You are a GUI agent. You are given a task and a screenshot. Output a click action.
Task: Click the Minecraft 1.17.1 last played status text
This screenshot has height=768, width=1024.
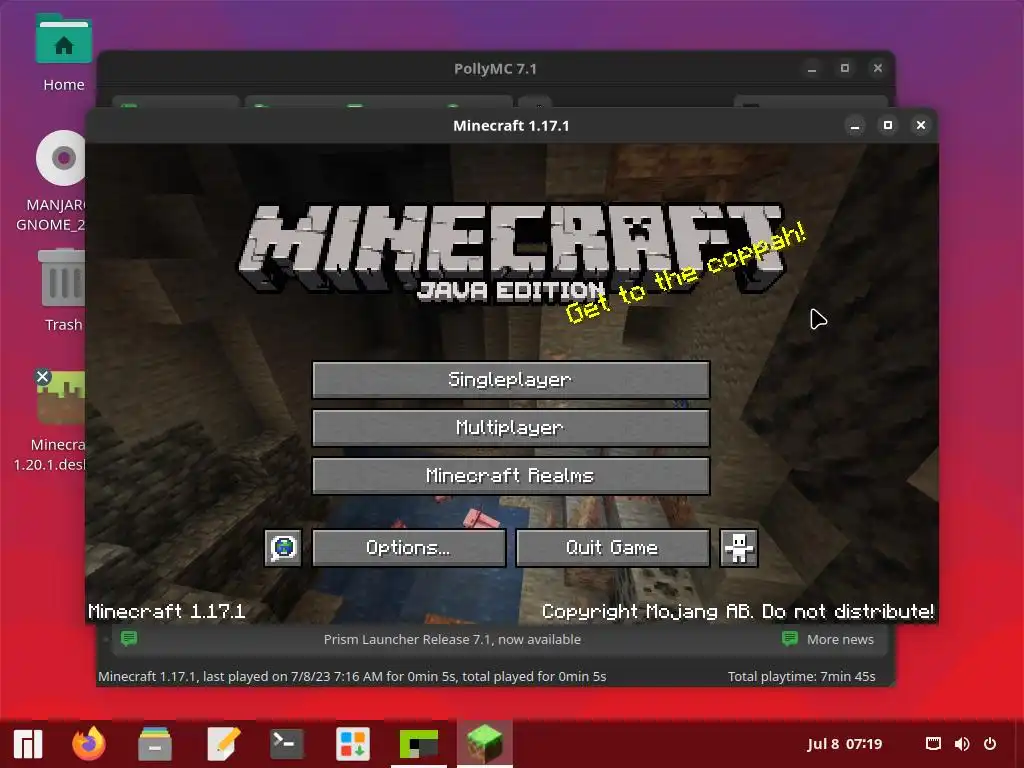point(352,677)
